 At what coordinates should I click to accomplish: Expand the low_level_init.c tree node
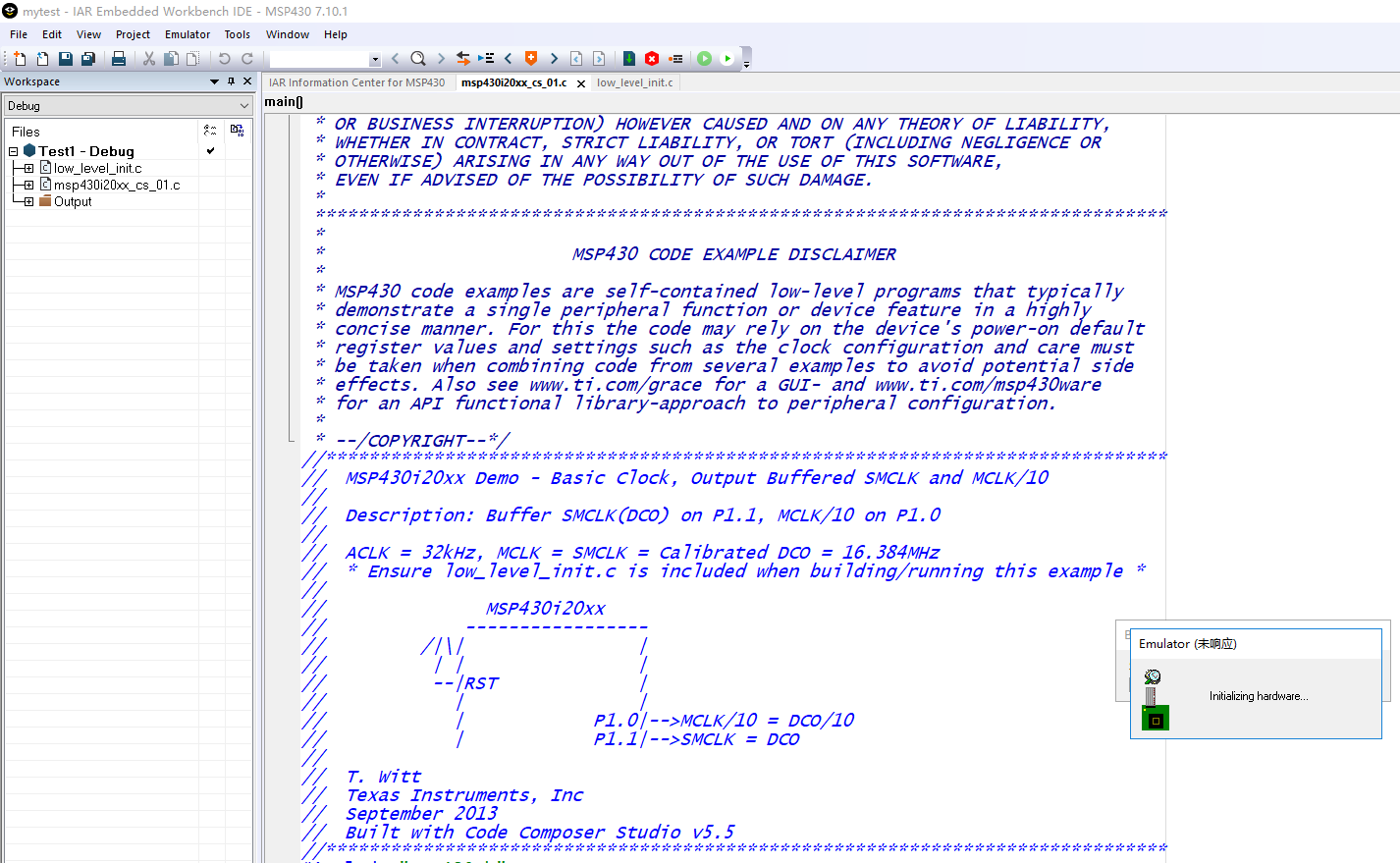click(x=28, y=168)
